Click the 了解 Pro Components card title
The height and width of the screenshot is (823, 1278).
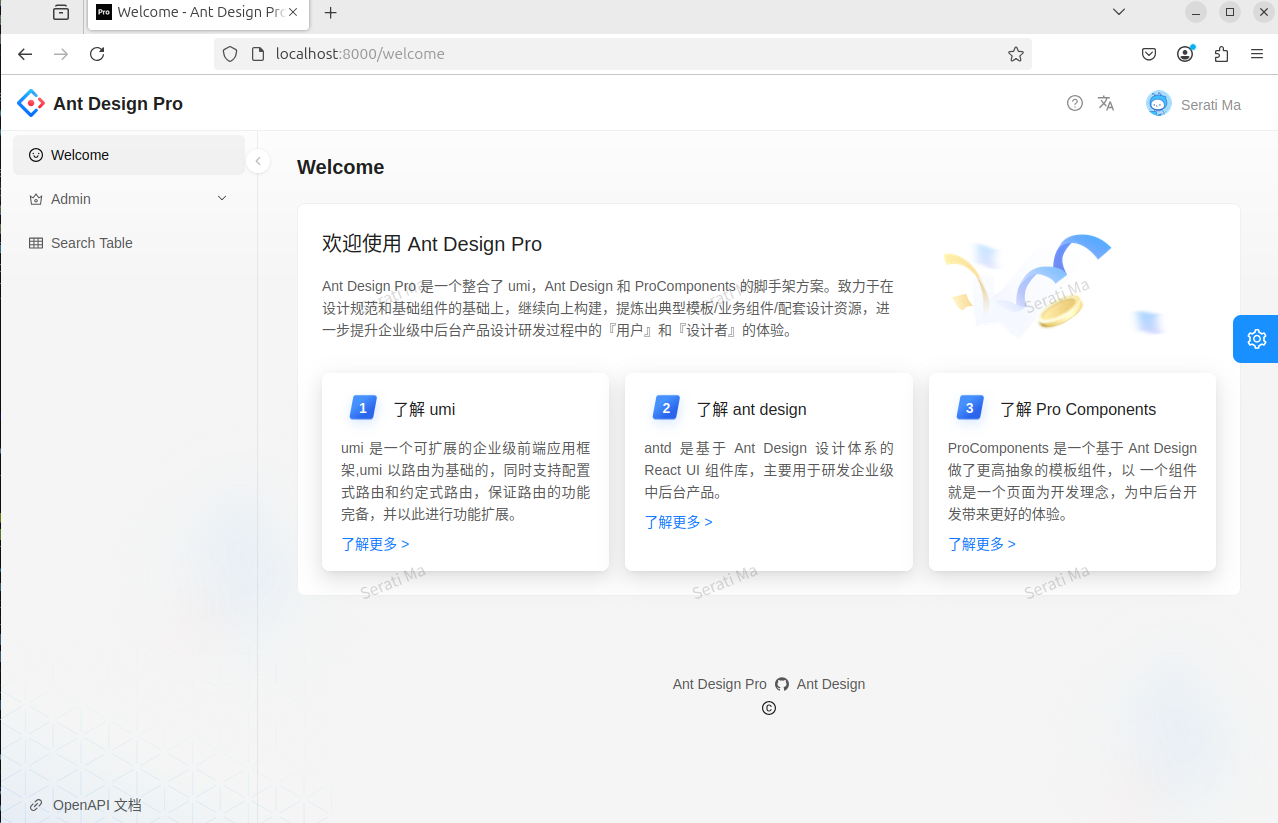[x=1078, y=409]
